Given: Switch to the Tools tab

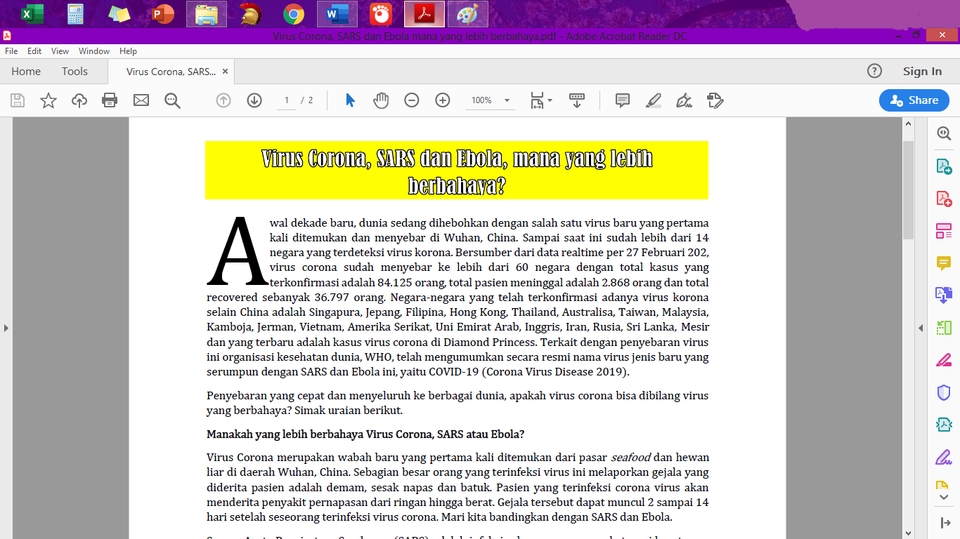Looking at the screenshot, I should click(75, 72).
